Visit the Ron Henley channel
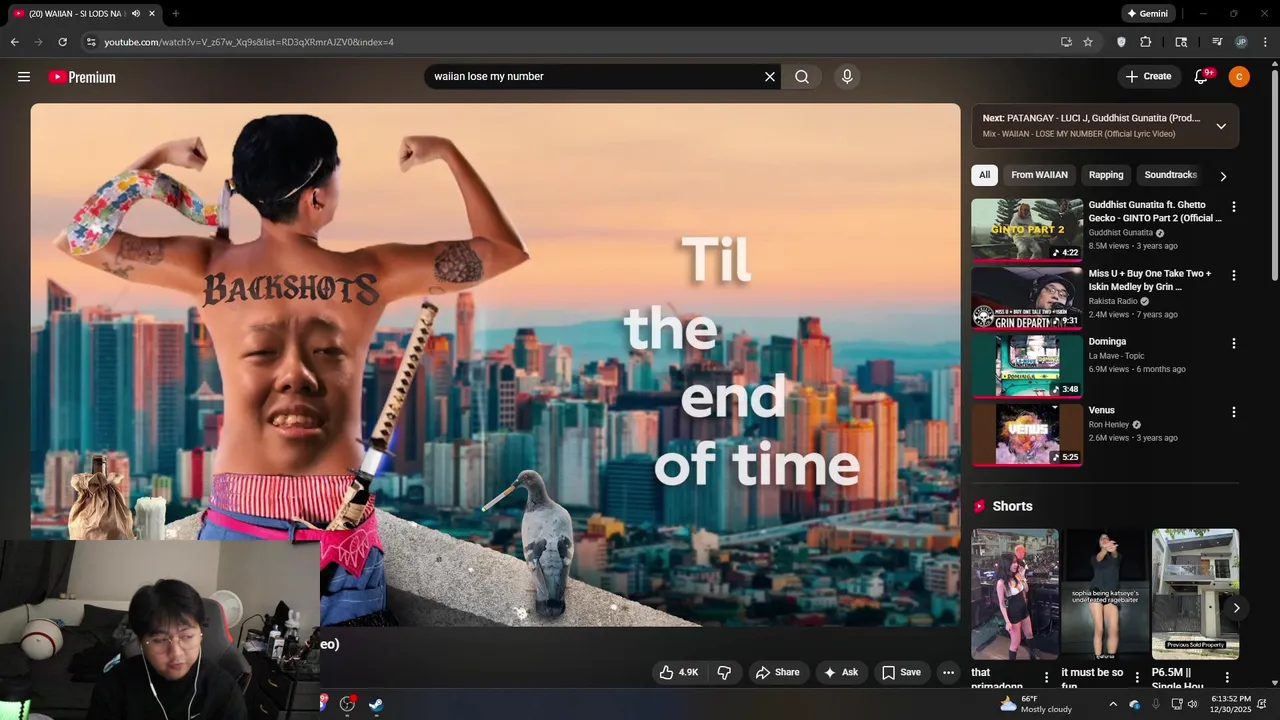Image resolution: width=1280 pixels, height=720 pixels. 1109,425
